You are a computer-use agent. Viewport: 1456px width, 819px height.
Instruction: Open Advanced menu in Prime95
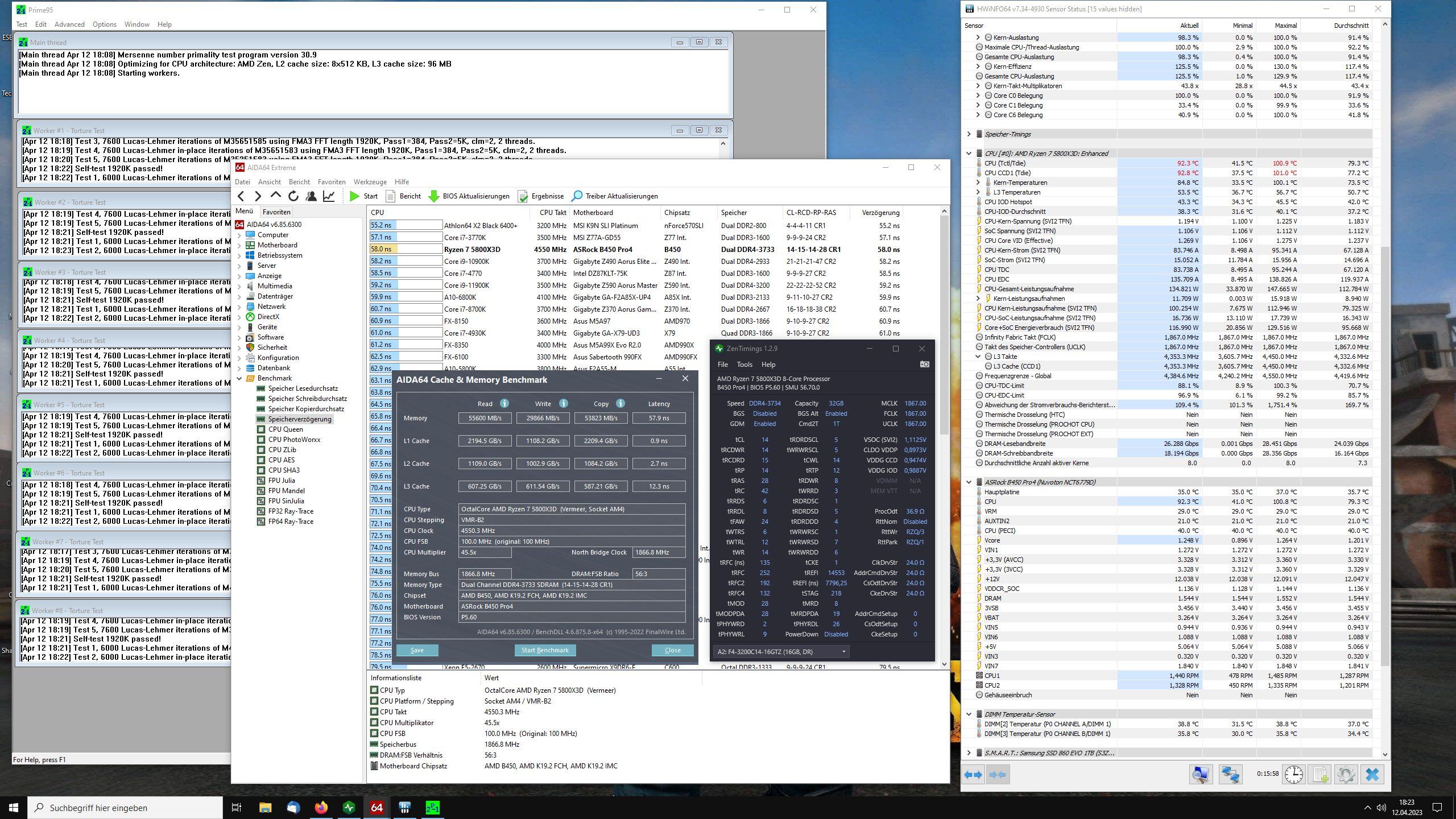click(69, 24)
